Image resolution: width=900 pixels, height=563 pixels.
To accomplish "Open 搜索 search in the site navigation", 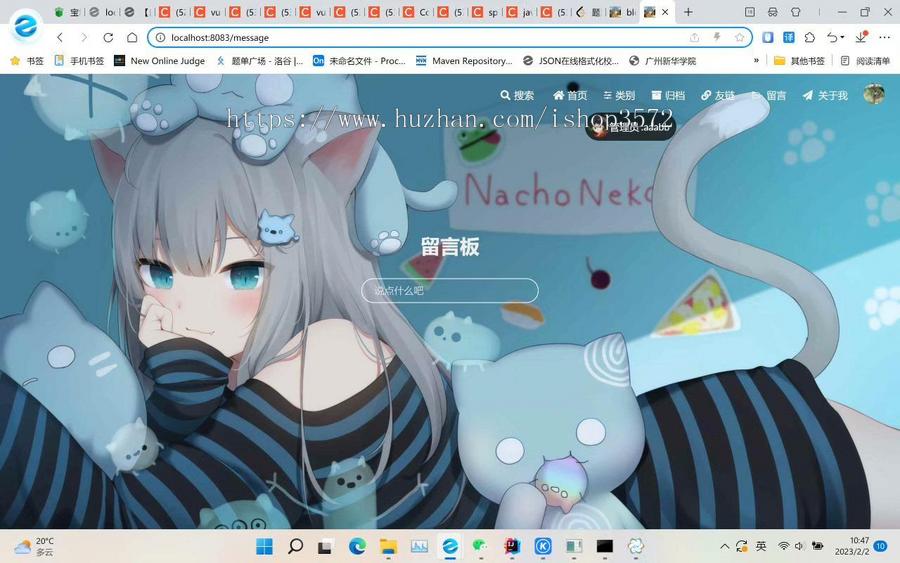I will pyautogui.click(x=517, y=95).
